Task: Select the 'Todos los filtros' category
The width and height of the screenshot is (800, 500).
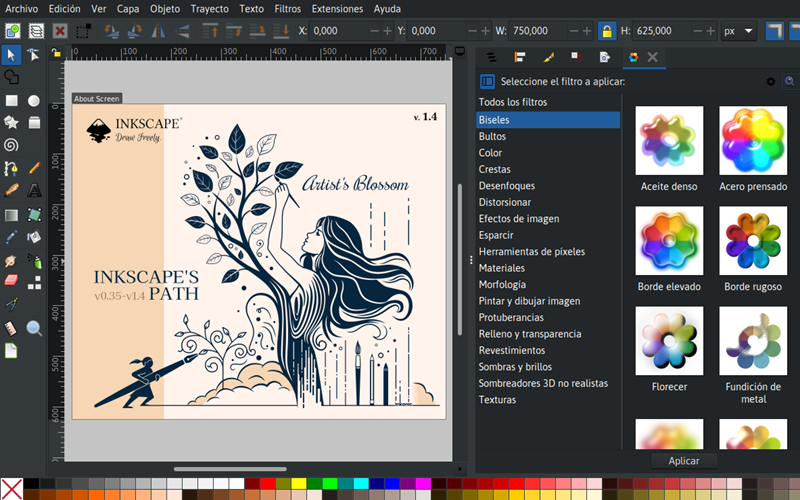Action: tap(548, 102)
